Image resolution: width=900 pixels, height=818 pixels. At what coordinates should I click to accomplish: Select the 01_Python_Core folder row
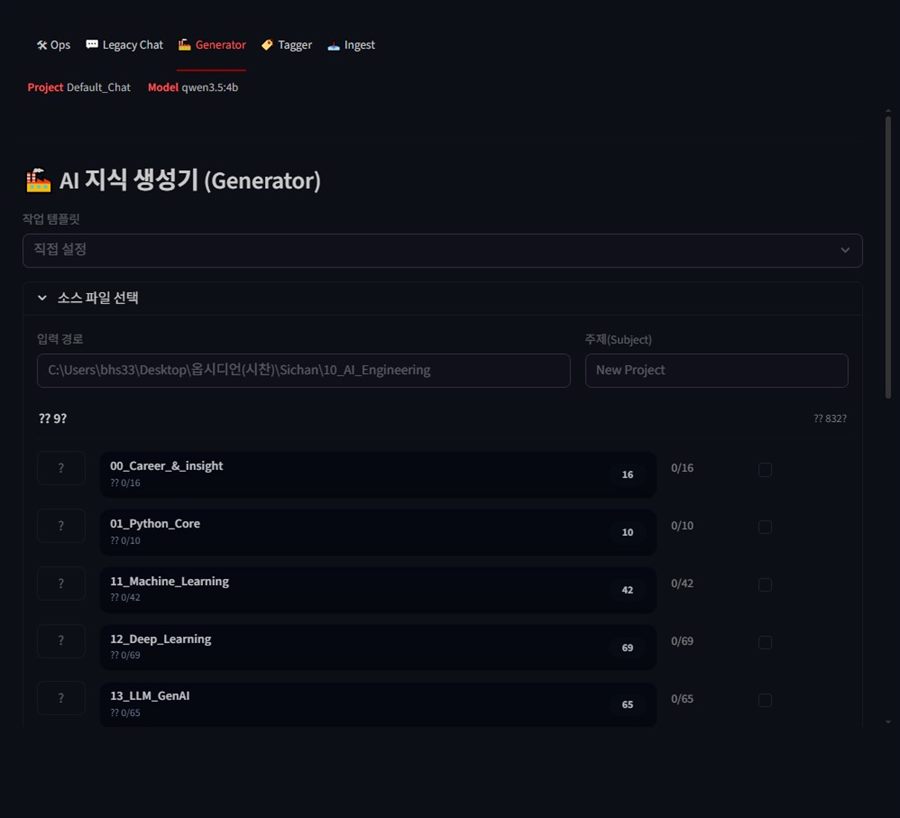click(350, 532)
